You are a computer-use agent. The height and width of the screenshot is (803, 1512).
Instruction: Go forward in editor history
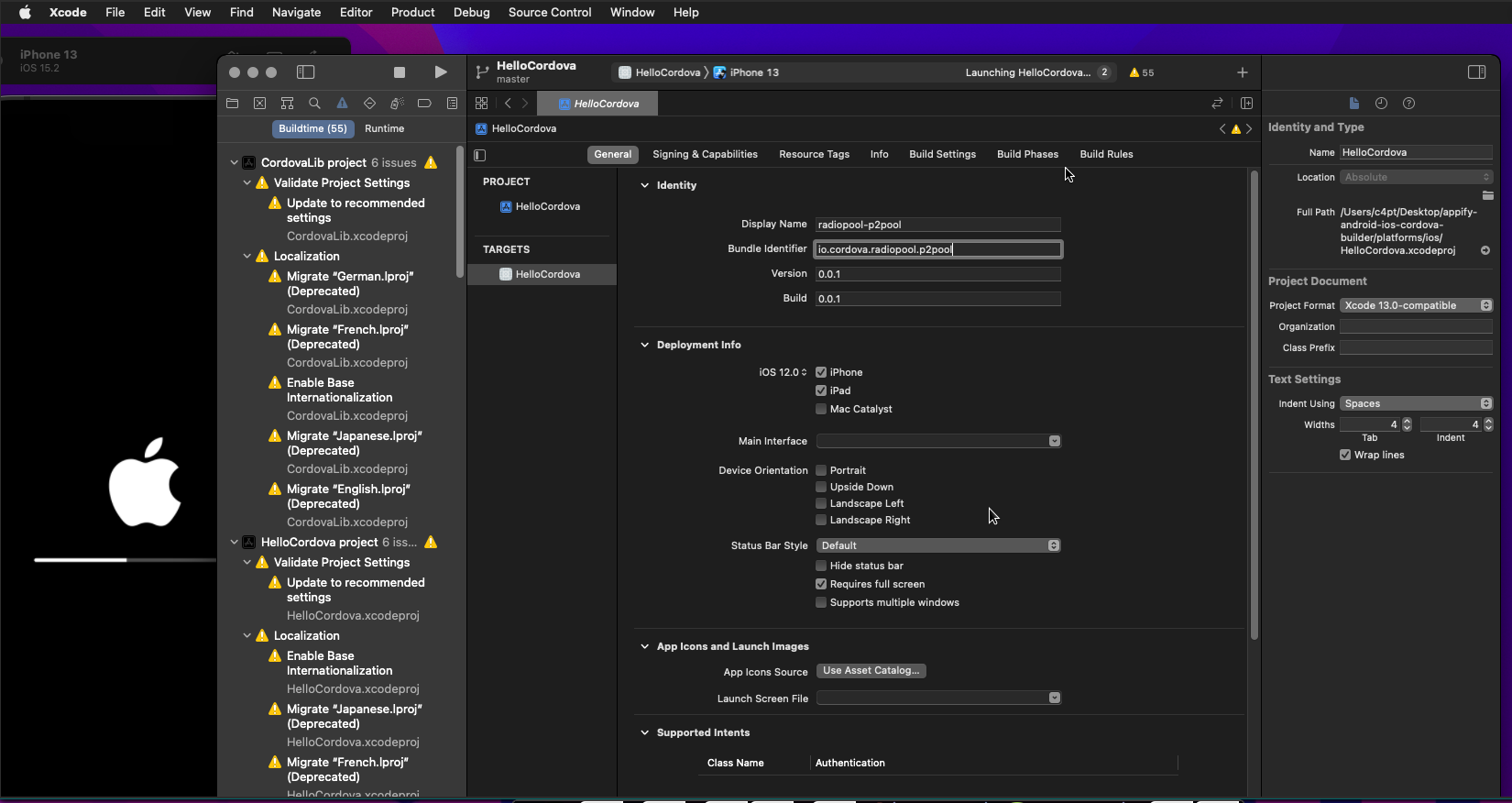coord(525,104)
